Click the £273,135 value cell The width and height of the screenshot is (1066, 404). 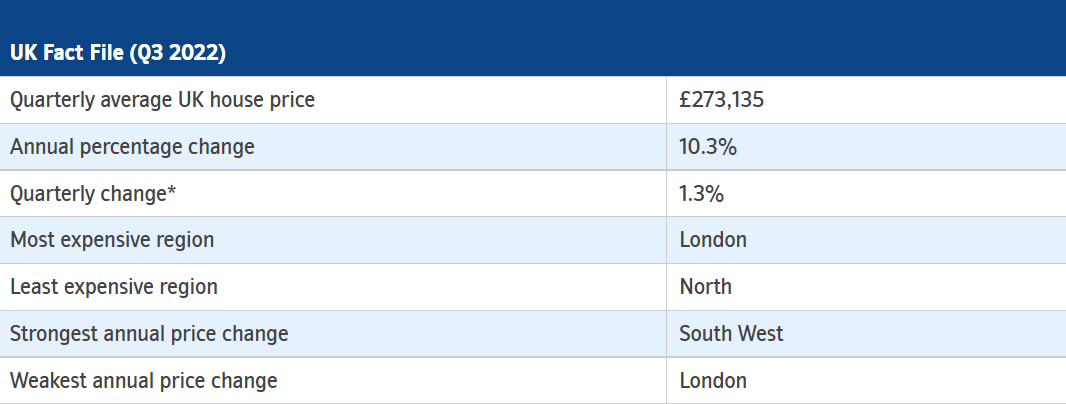721,100
